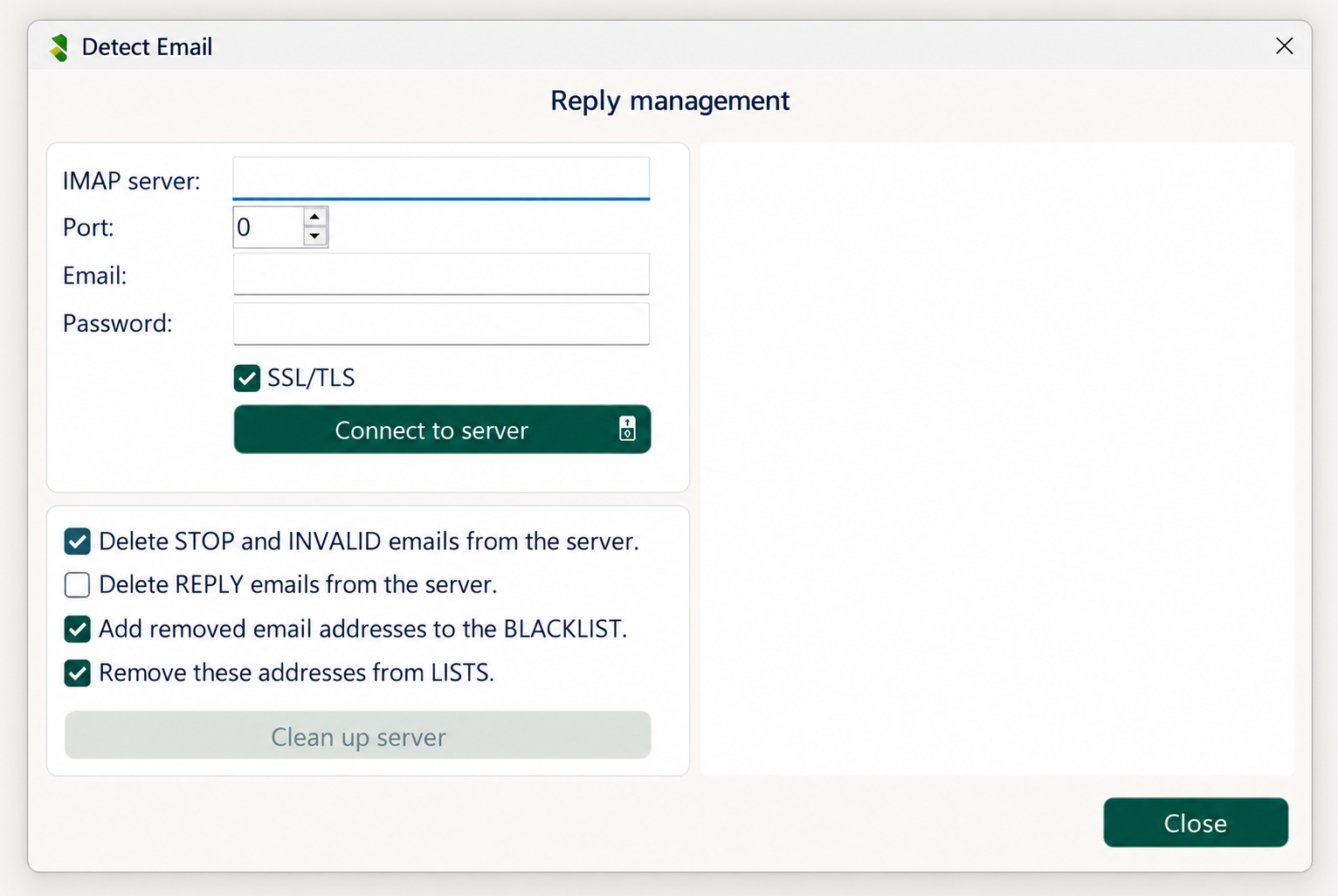Select the Password input field

pos(441,323)
